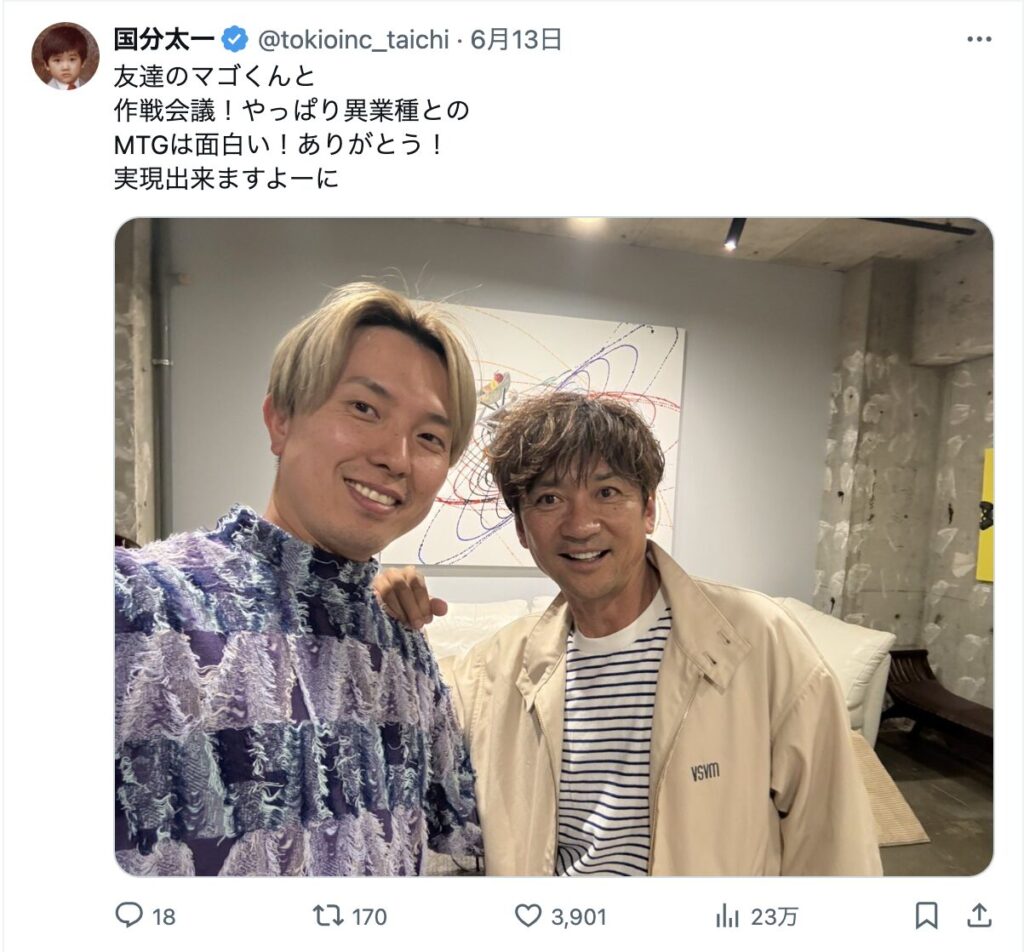Open the view analytics bar chart icon
The width and height of the screenshot is (1024, 952).
pos(727,916)
